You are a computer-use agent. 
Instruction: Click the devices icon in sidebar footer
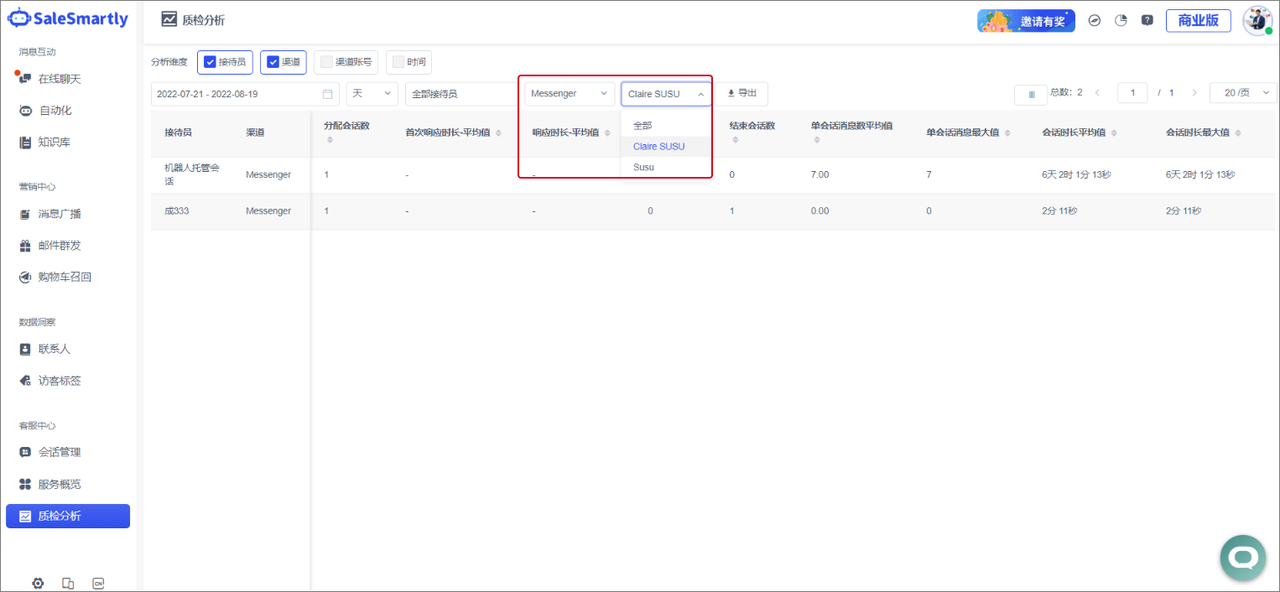pyautogui.click(x=68, y=583)
